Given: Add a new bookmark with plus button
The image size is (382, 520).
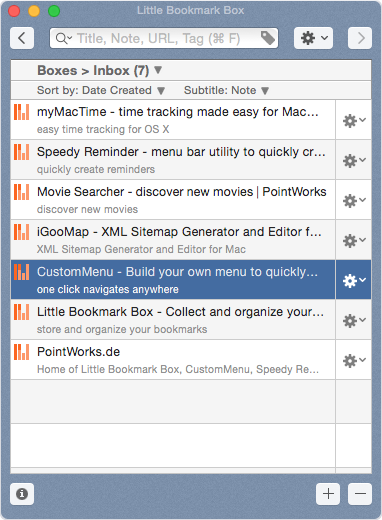Looking at the screenshot, I should pyautogui.click(x=328, y=494).
